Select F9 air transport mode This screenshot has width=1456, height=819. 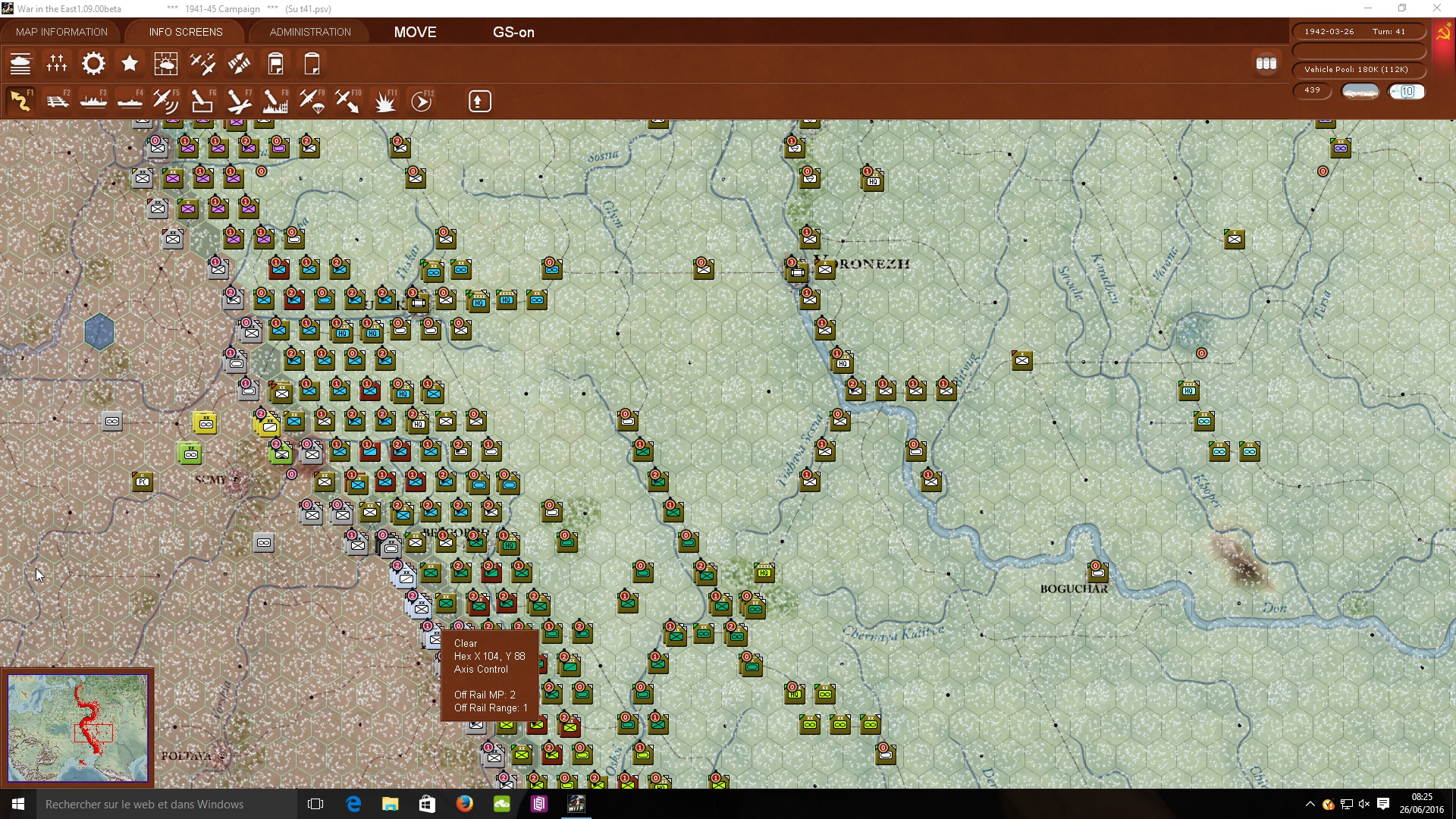click(312, 101)
